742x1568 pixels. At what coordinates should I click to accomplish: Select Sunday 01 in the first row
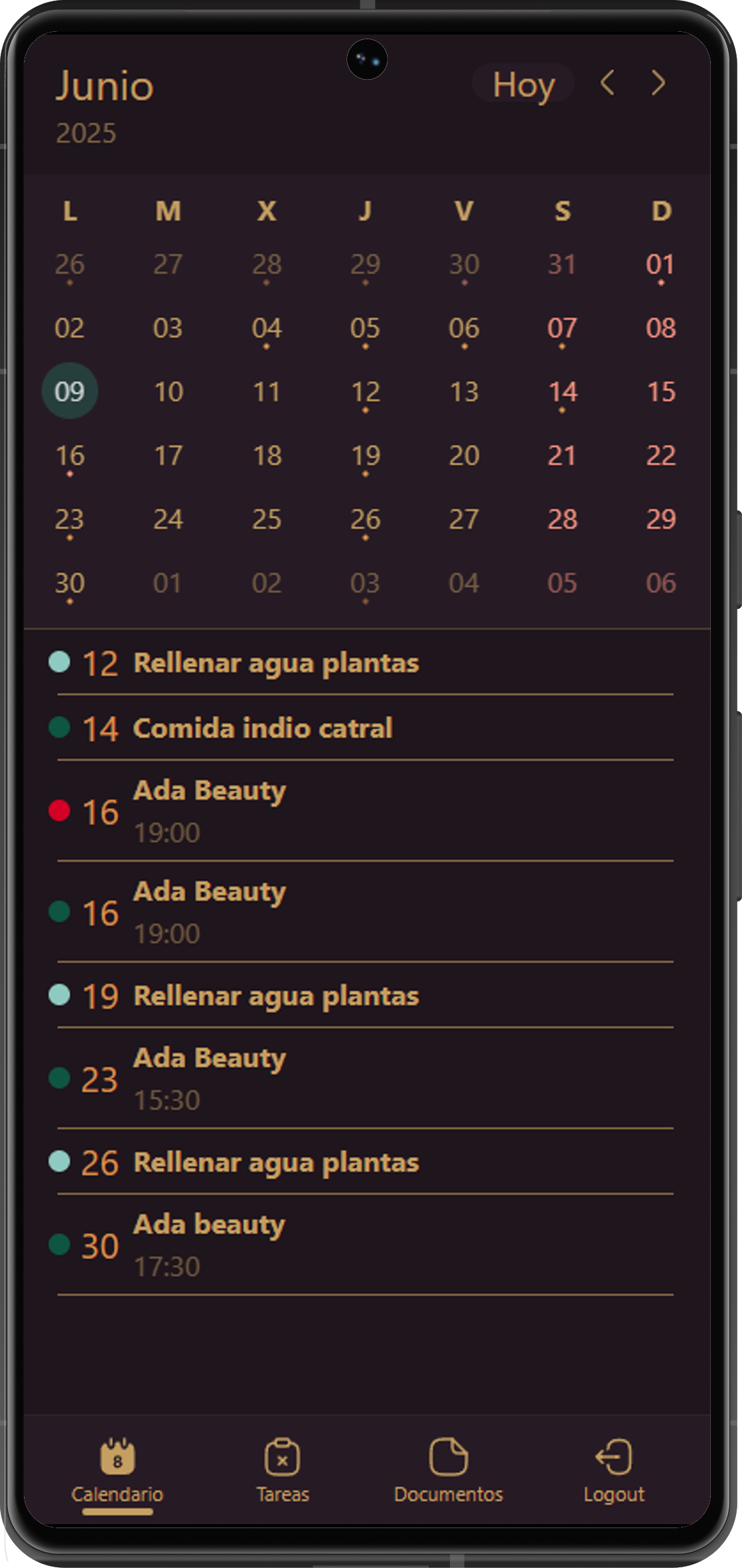coord(660,264)
